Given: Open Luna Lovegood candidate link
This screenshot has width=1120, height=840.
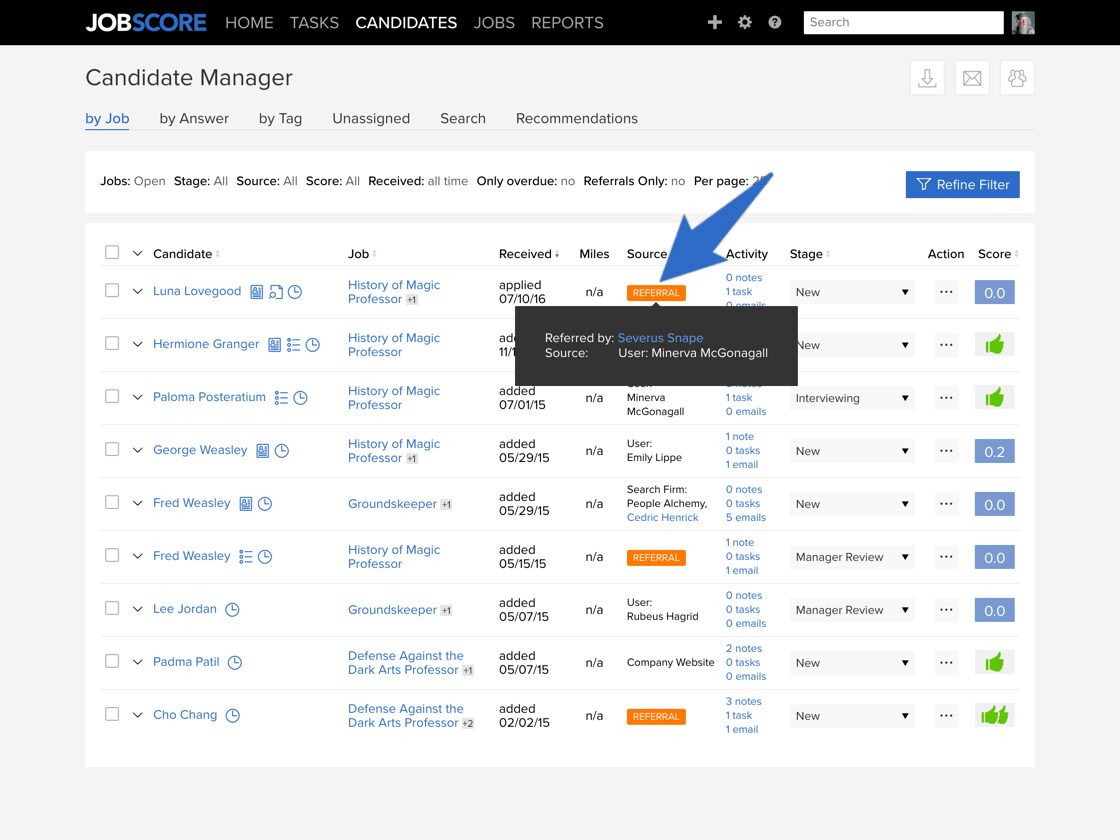Looking at the screenshot, I should tap(197, 291).
